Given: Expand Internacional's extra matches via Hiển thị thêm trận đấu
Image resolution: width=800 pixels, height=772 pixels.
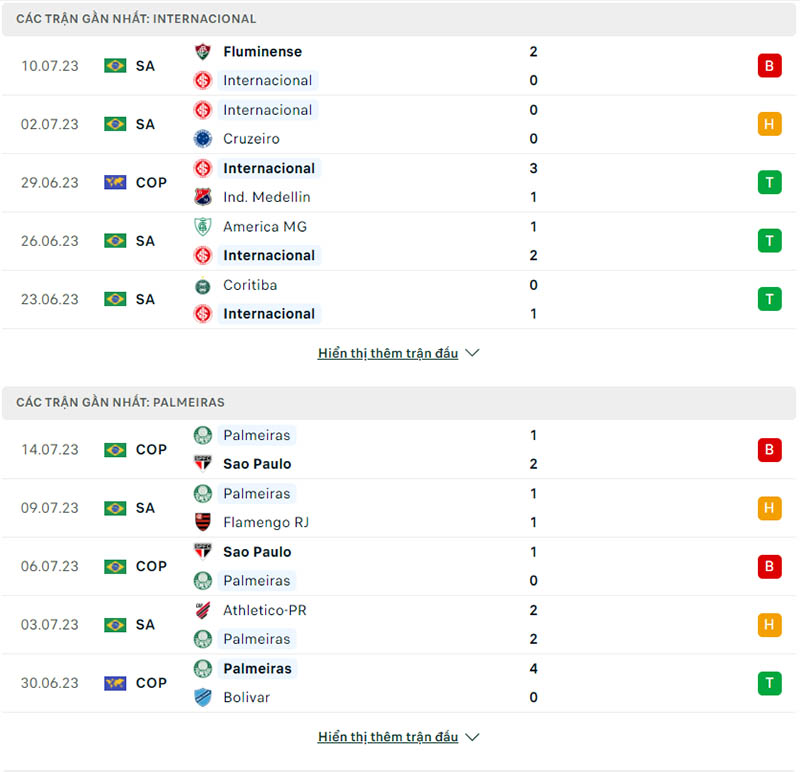Looking at the screenshot, I should coord(388,353).
